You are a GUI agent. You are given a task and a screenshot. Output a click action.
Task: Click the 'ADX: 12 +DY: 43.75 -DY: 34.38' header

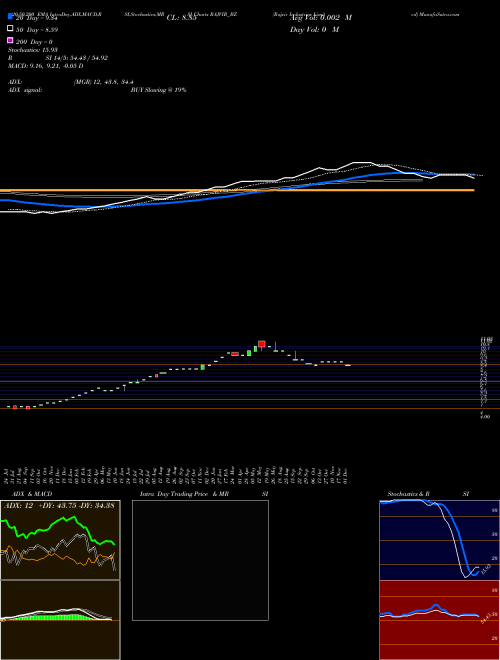[x=59, y=505]
